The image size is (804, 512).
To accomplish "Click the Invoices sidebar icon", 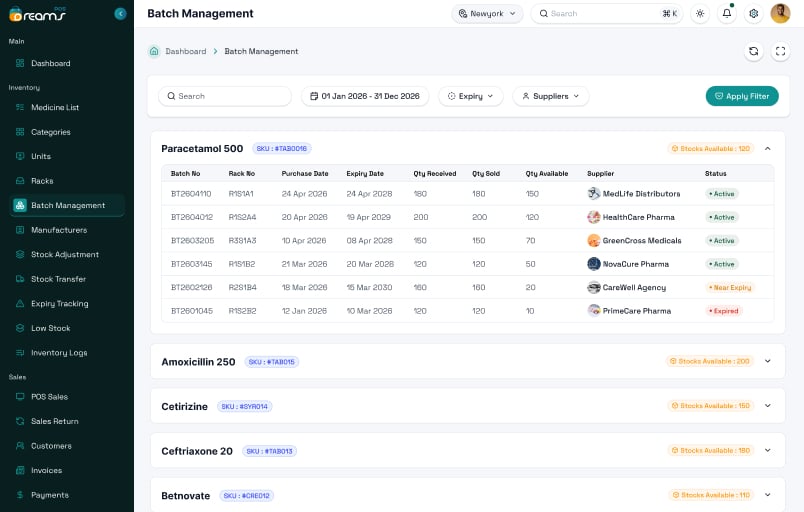I will [20, 470].
